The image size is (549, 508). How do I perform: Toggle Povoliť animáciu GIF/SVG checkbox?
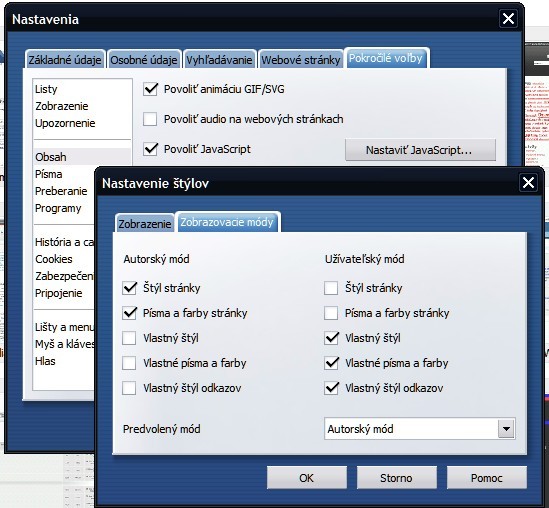pyautogui.click(x=150, y=89)
